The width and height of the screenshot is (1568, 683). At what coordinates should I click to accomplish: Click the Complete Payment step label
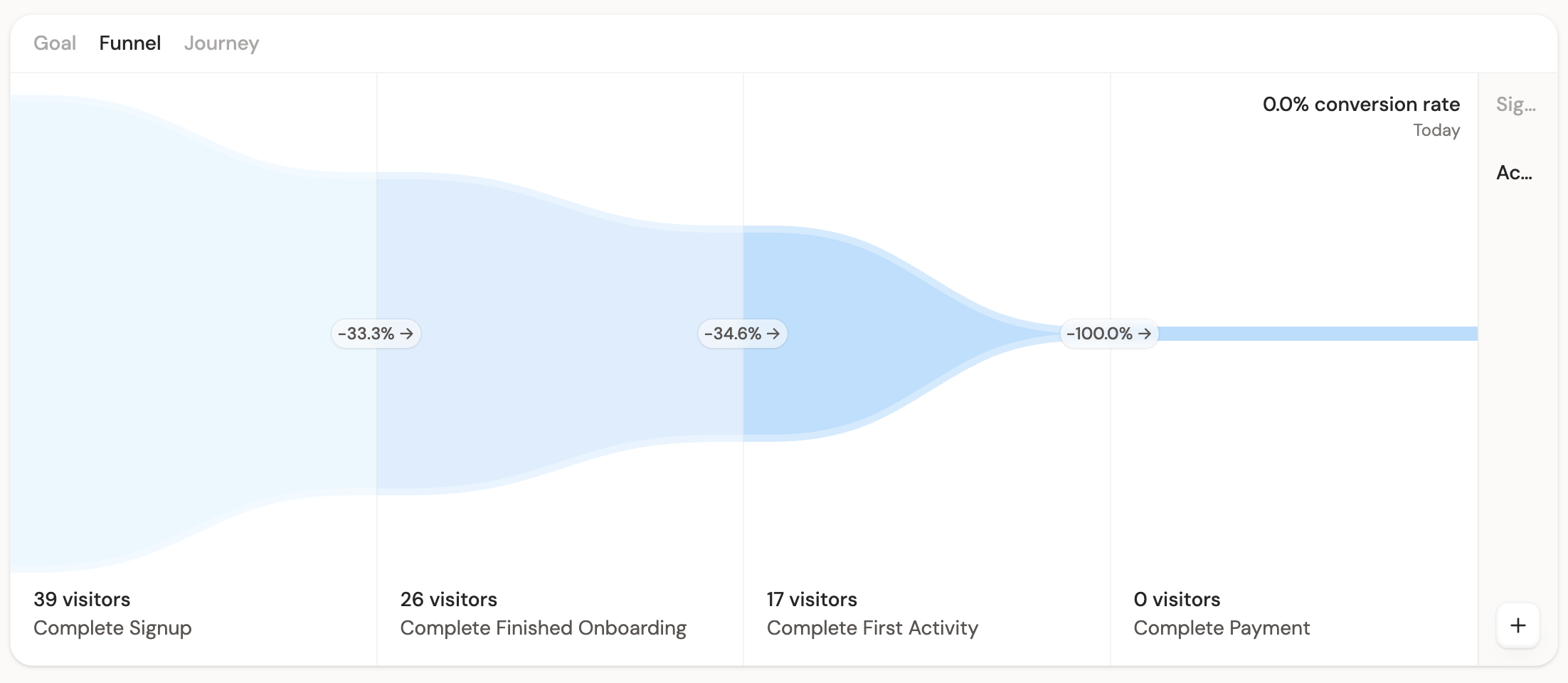tap(1222, 628)
